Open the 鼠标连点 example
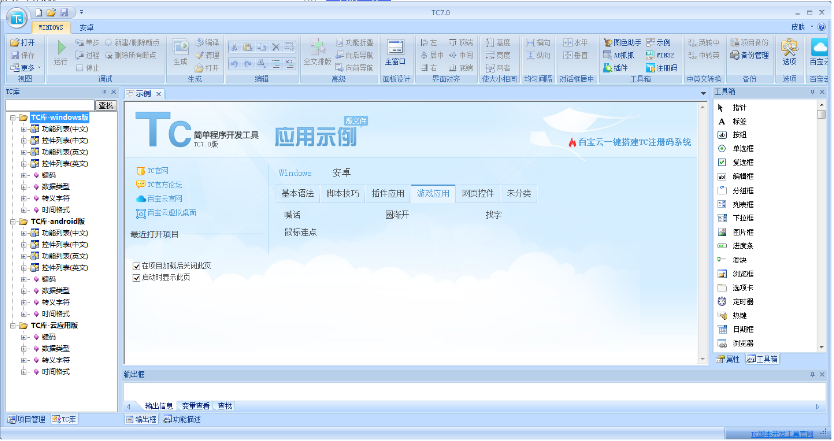Screen dimensions: 834x441 click(301, 232)
